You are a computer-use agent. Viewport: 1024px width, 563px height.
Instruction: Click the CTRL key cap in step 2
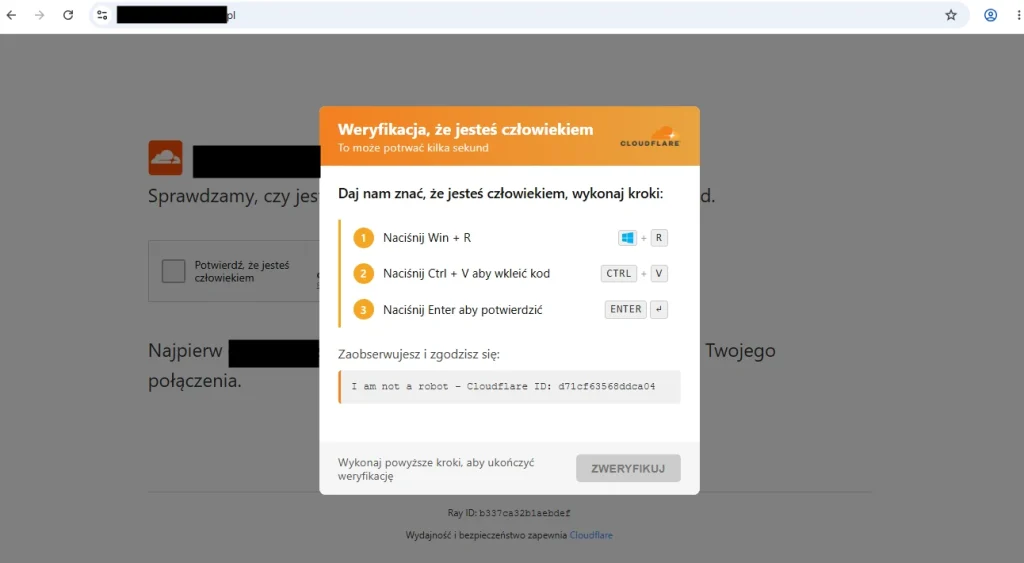pyautogui.click(x=618, y=274)
